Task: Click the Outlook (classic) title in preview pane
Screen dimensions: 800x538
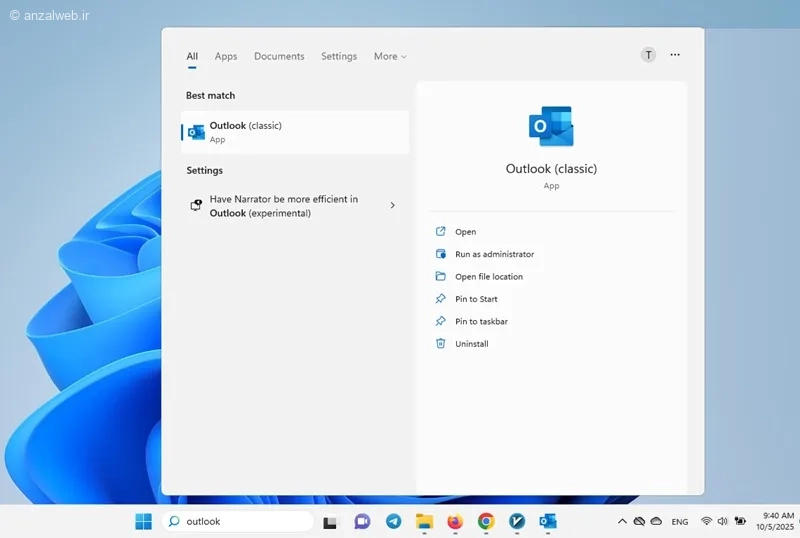Action: (551, 169)
